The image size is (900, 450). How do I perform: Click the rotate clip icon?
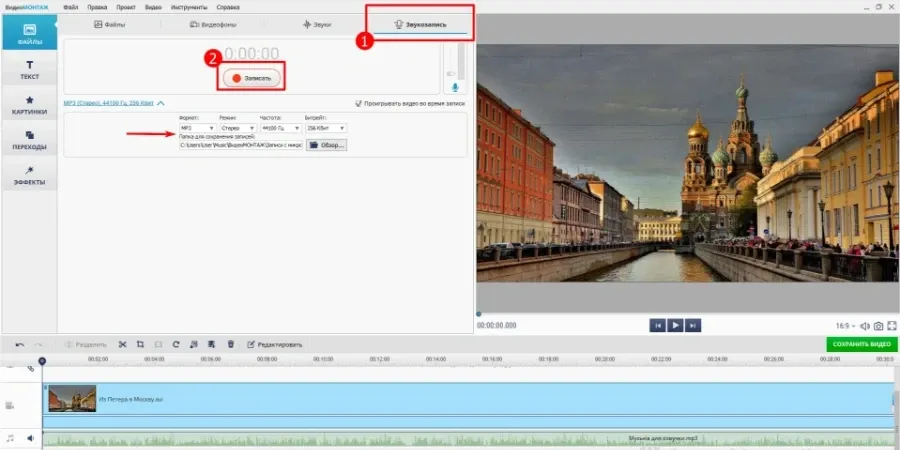click(x=176, y=344)
